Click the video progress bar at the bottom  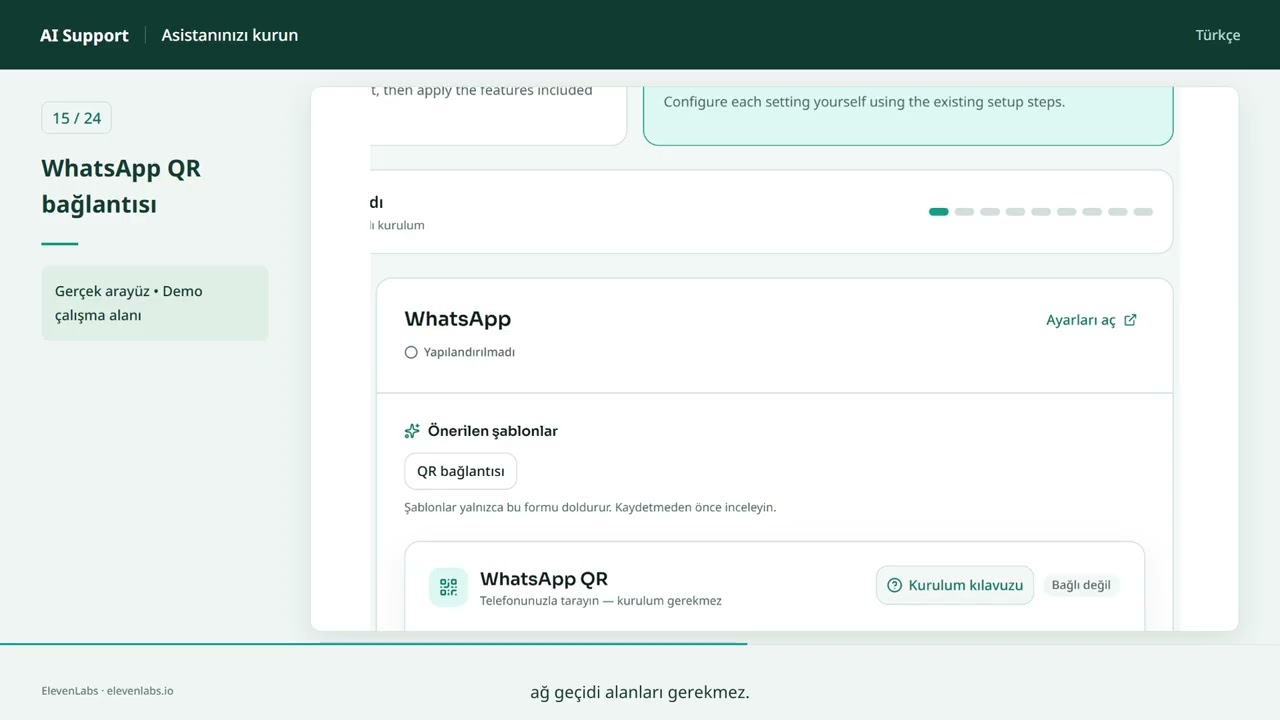[640, 644]
